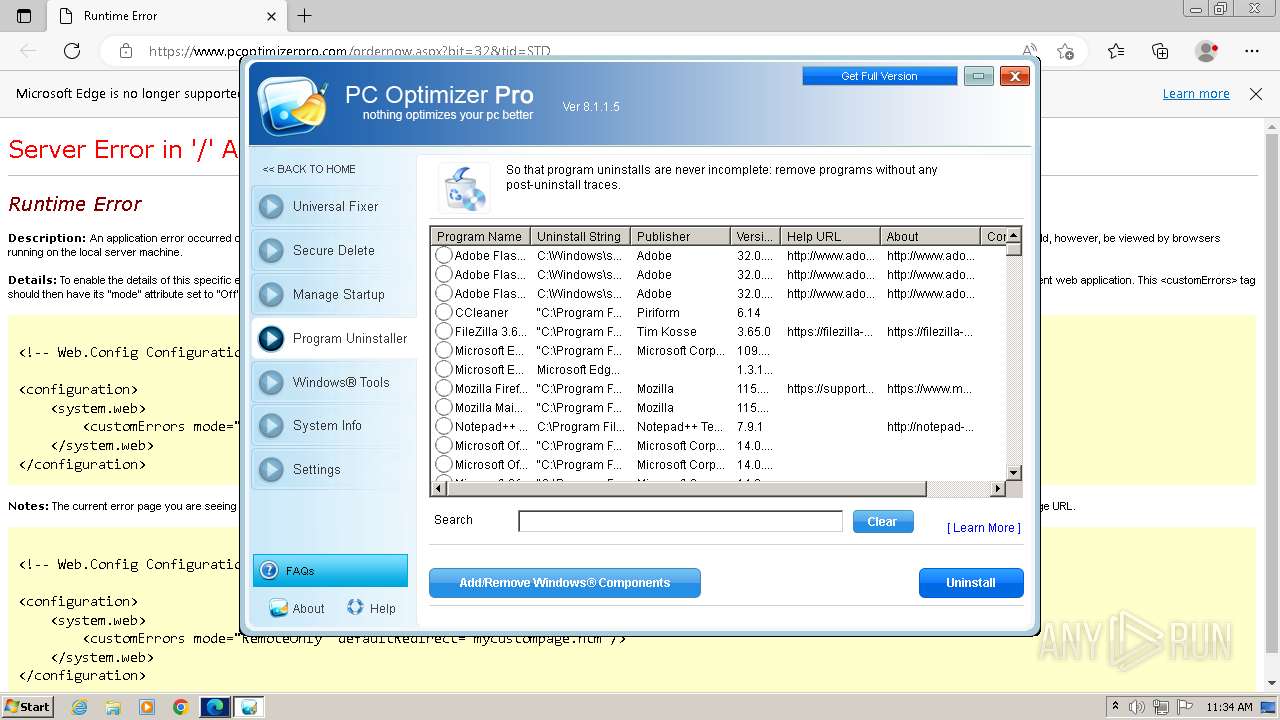Select the Piriform CCleaner Publisher cell
Image resolution: width=1280 pixels, height=720 pixels.
point(658,313)
